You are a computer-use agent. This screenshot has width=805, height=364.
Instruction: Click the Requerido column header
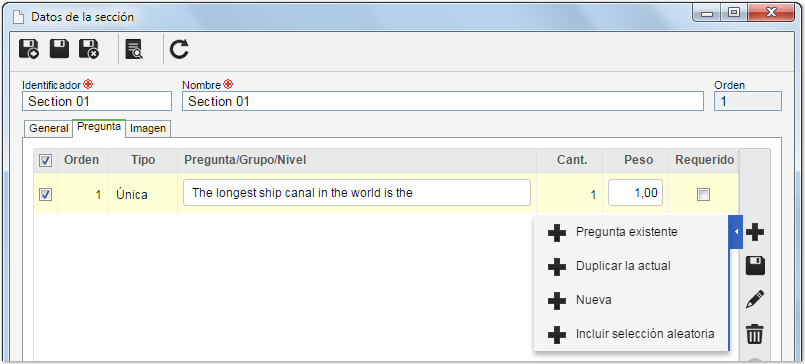703,160
